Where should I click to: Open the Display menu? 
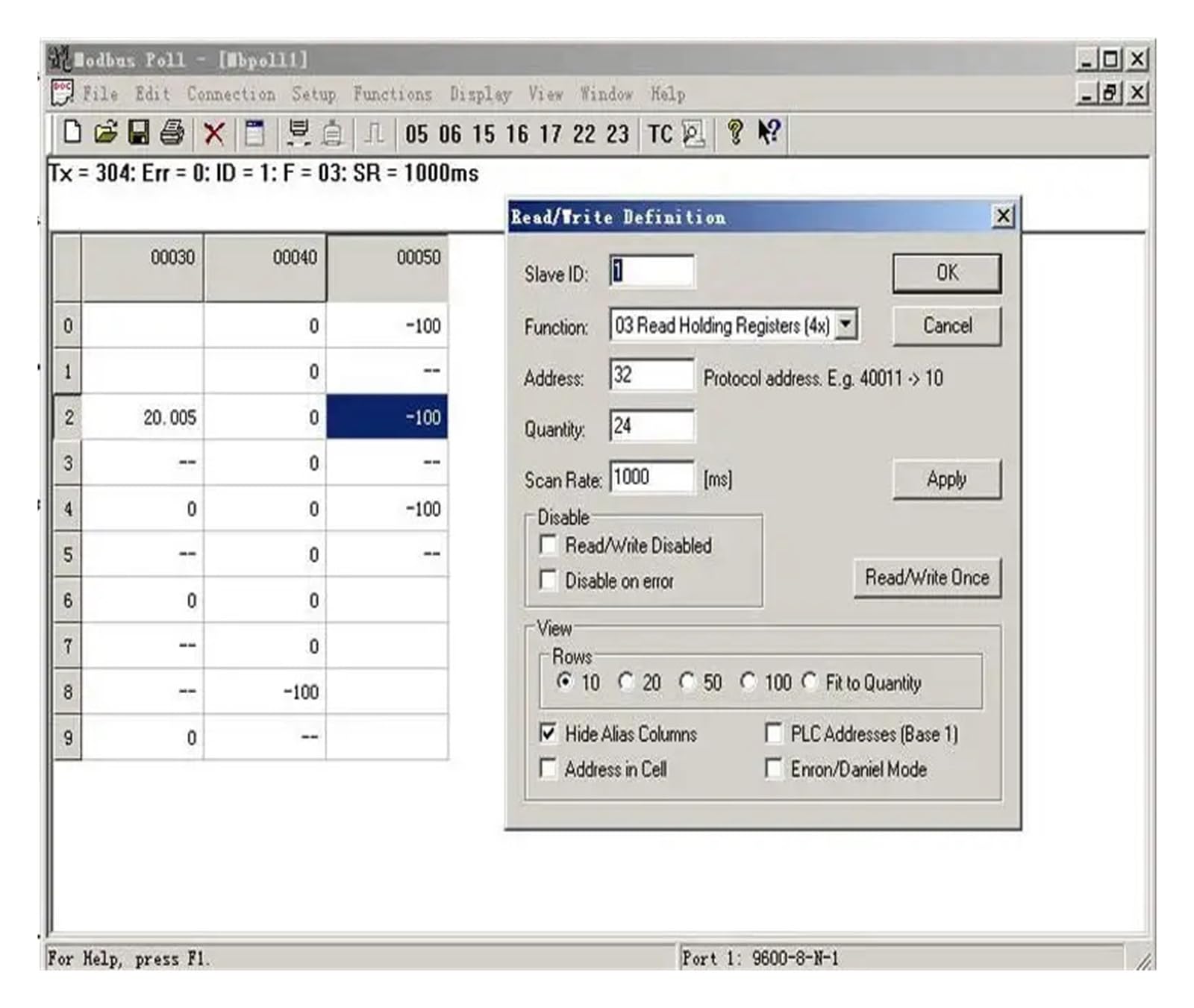tap(481, 94)
